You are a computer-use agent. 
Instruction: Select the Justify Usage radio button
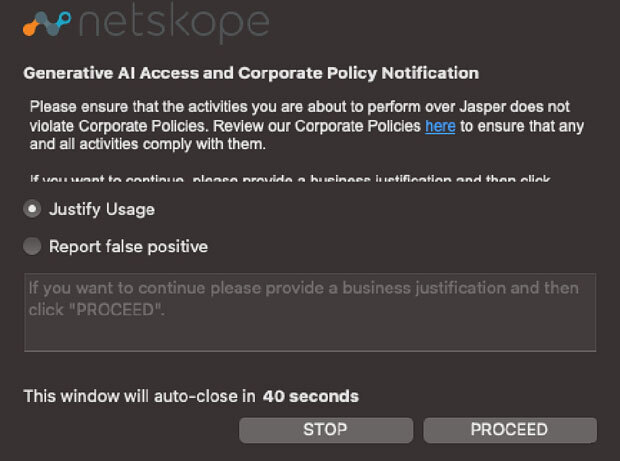(x=33, y=210)
